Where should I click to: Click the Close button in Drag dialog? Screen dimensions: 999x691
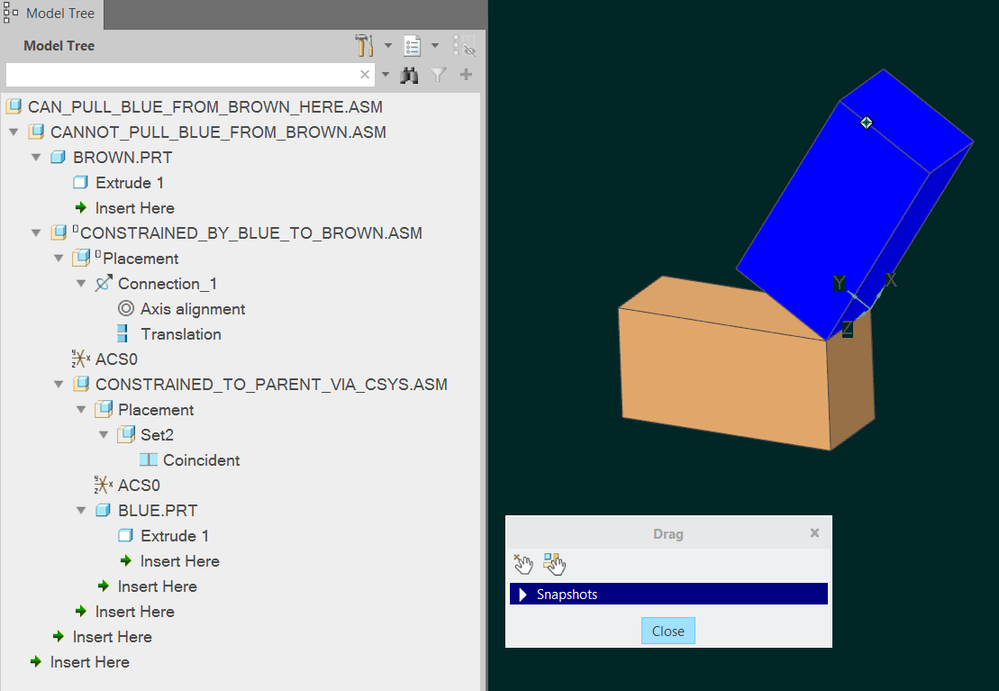point(668,631)
